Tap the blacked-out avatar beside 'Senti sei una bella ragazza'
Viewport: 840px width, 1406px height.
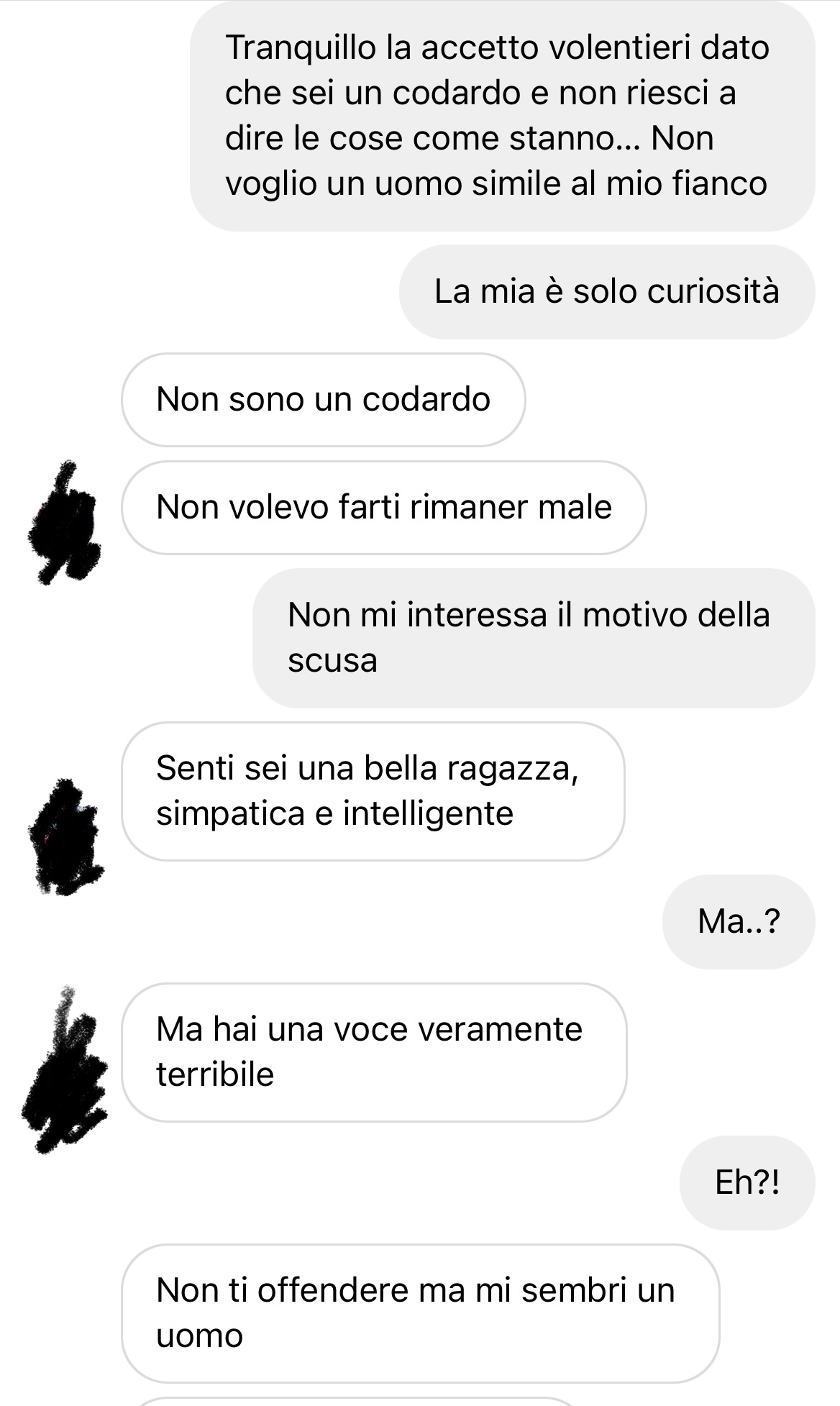pos(66,836)
